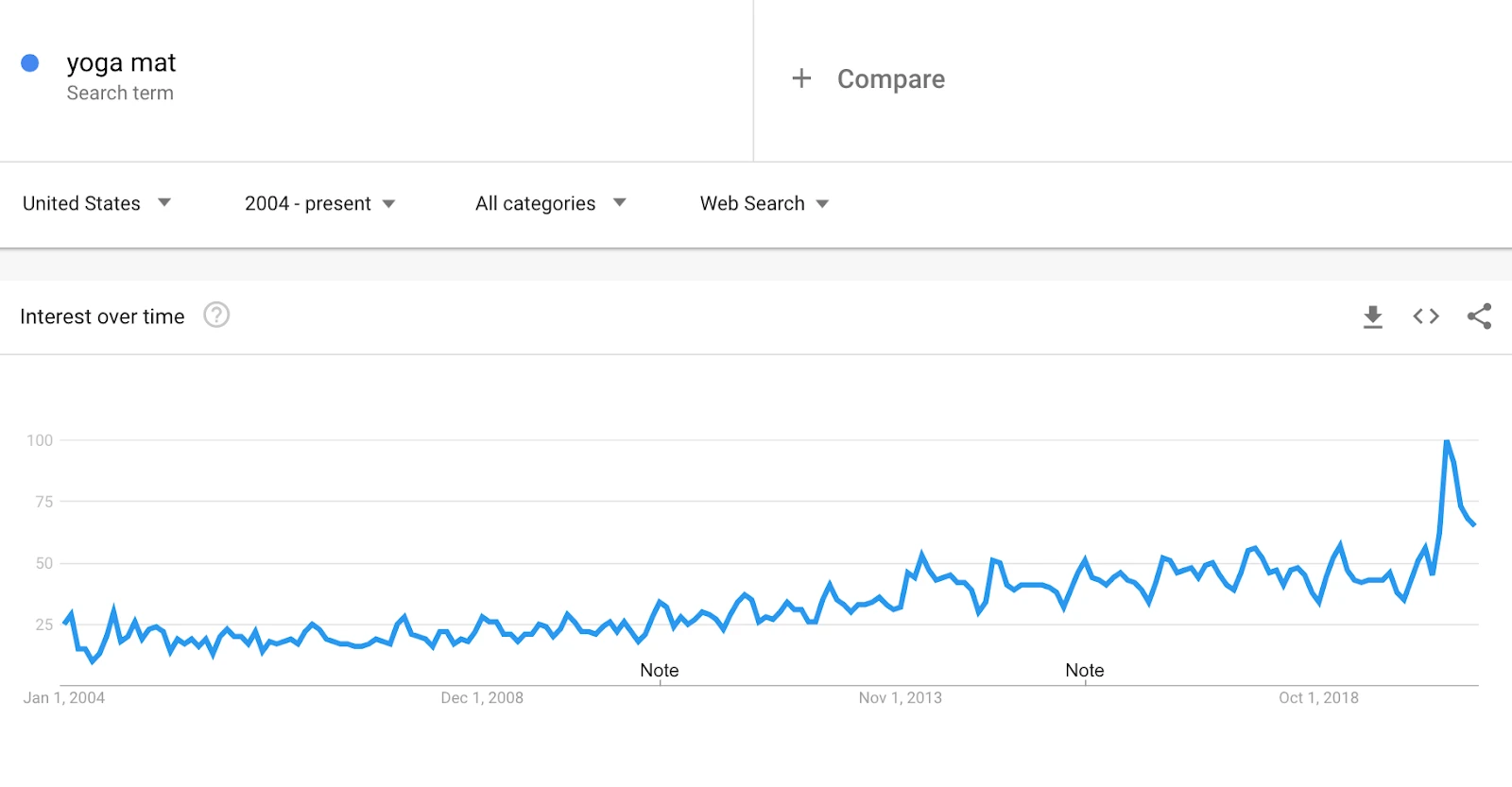Open the first Note marker on the chart

click(x=660, y=670)
